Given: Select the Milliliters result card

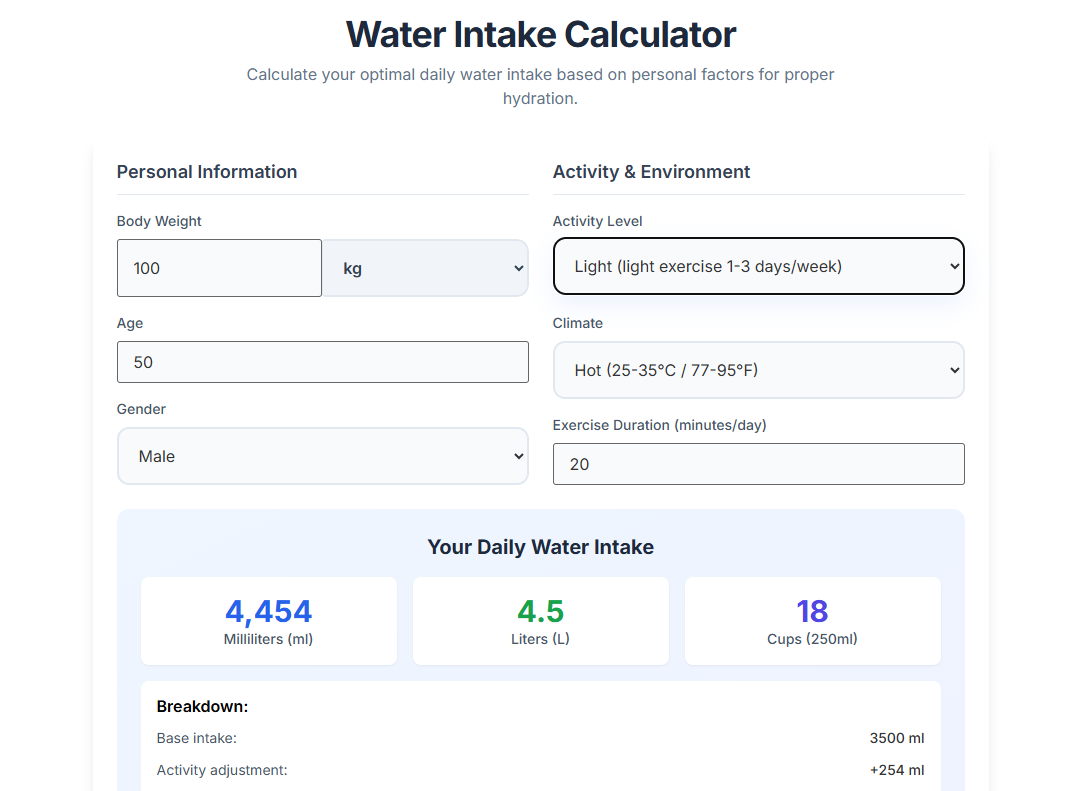Looking at the screenshot, I should (268, 620).
